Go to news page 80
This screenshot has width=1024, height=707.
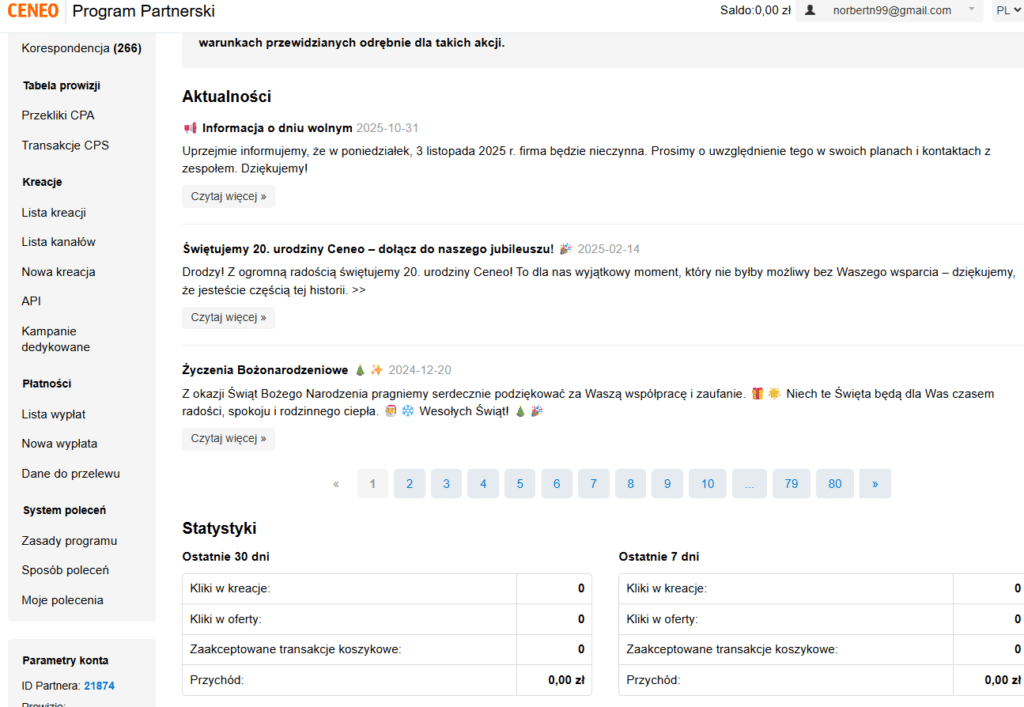[835, 484]
